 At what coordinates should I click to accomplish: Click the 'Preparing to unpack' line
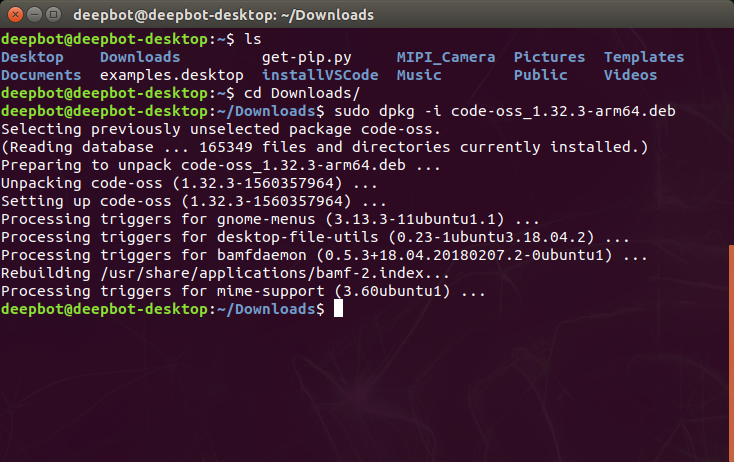coord(221,165)
